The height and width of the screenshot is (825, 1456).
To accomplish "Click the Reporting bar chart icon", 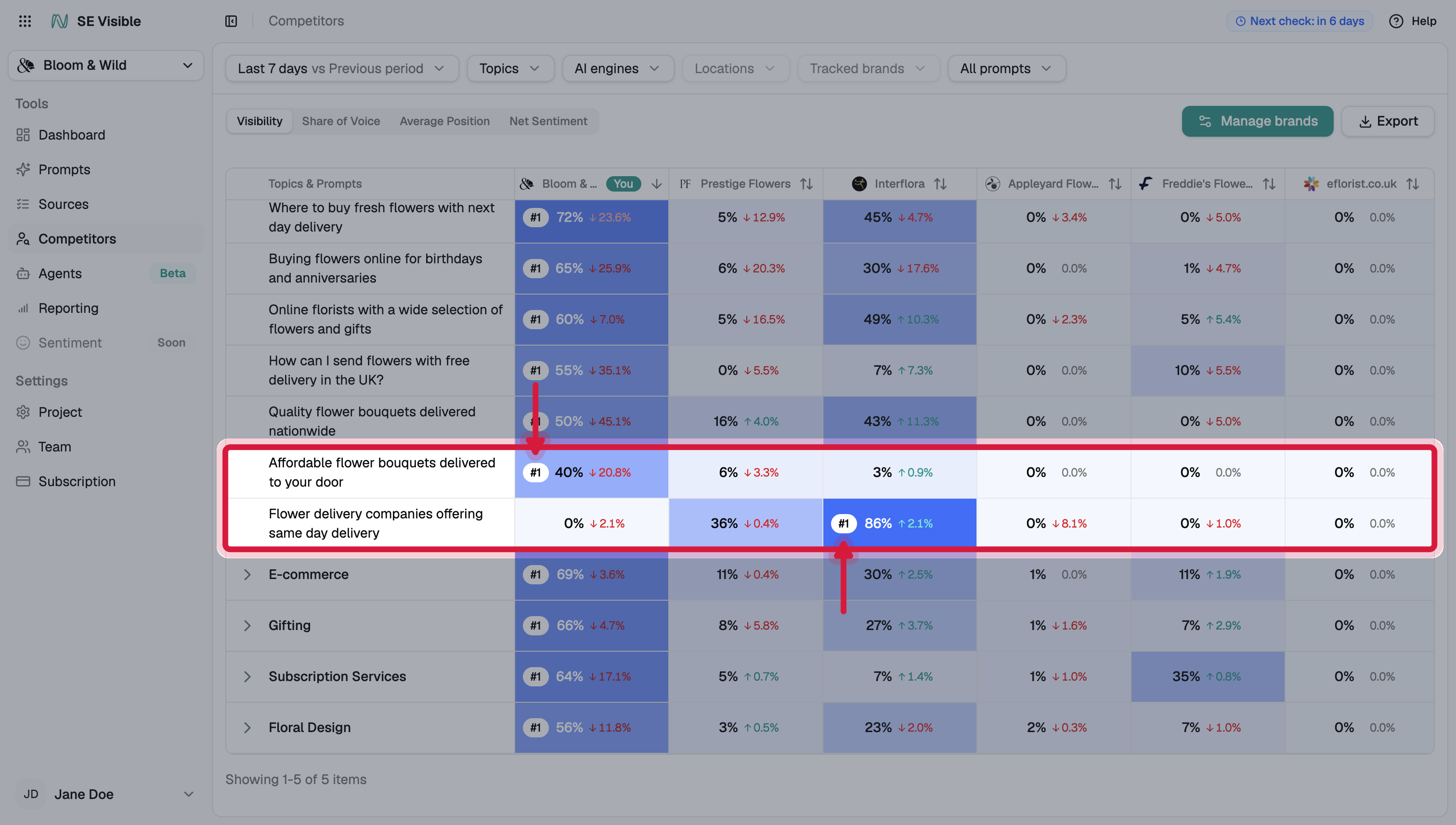I will tap(23, 308).
